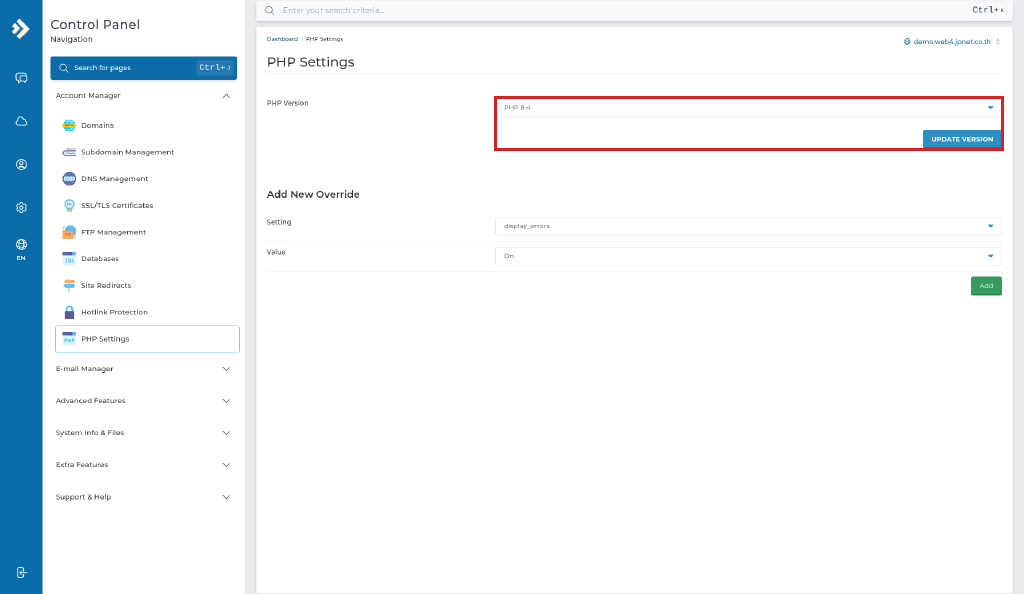The image size is (1024, 594).
Task: Expand the Advanced Features section
Action: [144, 401]
